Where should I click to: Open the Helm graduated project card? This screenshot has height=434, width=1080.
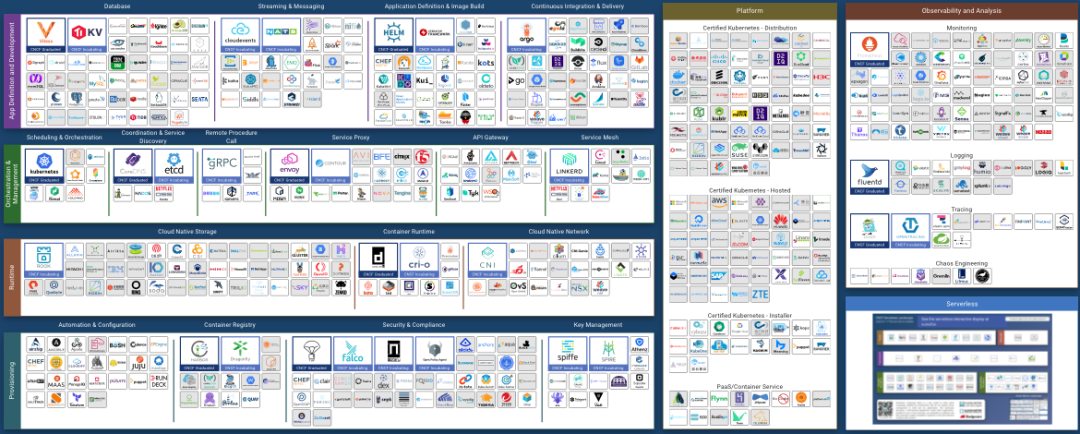coord(393,34)
